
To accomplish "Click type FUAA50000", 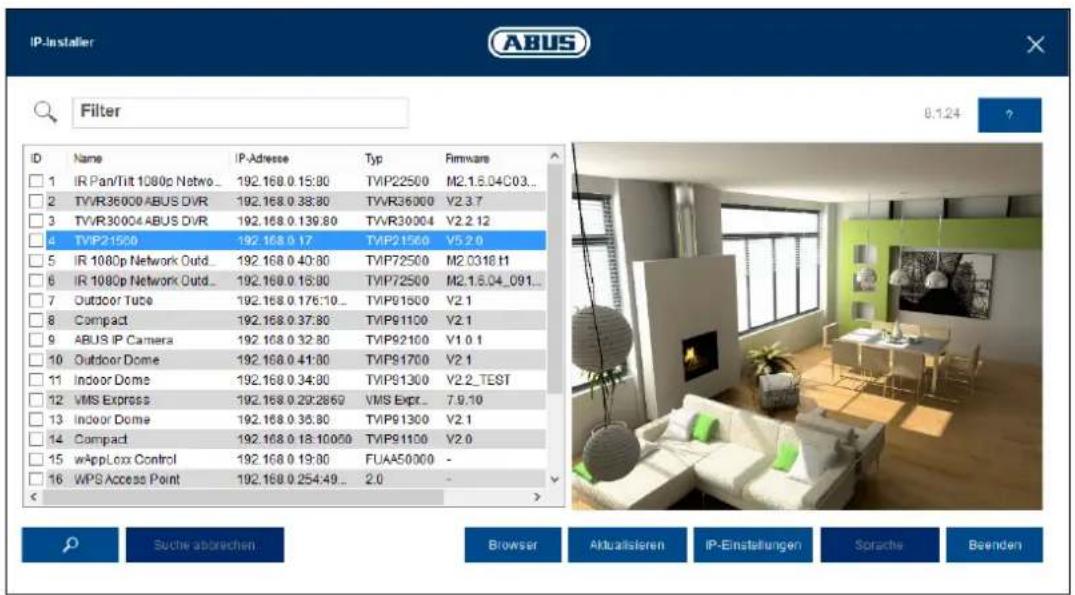I will click(400, 459).
